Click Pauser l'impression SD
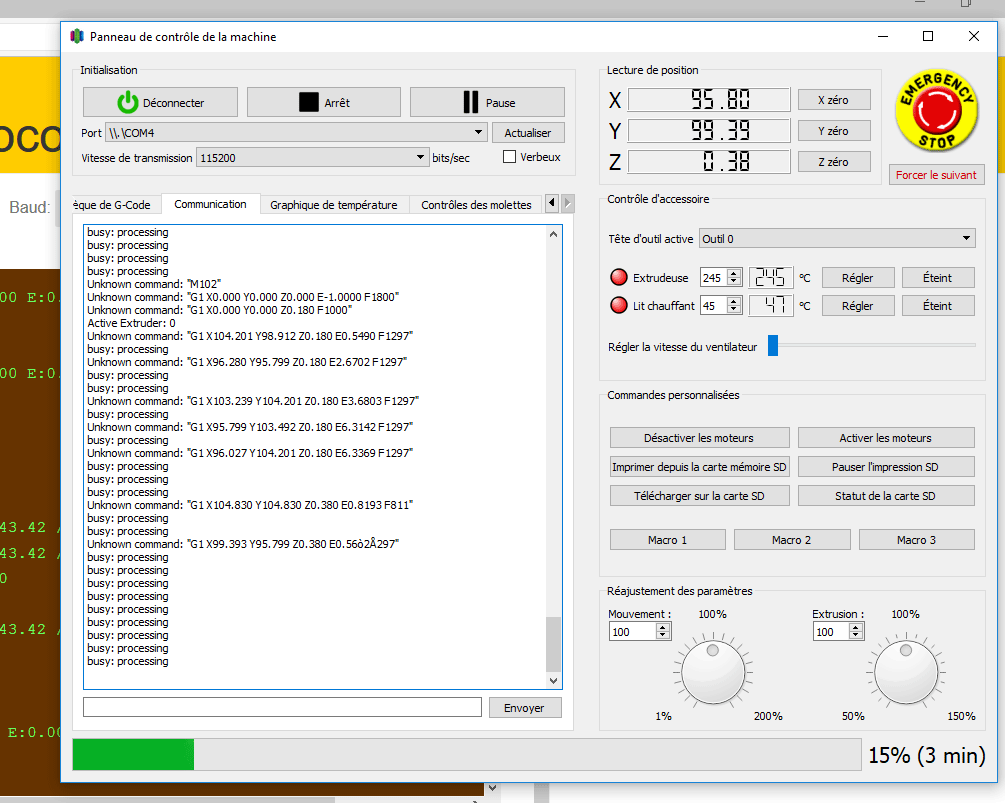Viewport: 1005px width, 803px height. pyautogui.click(x=886, y=467)
